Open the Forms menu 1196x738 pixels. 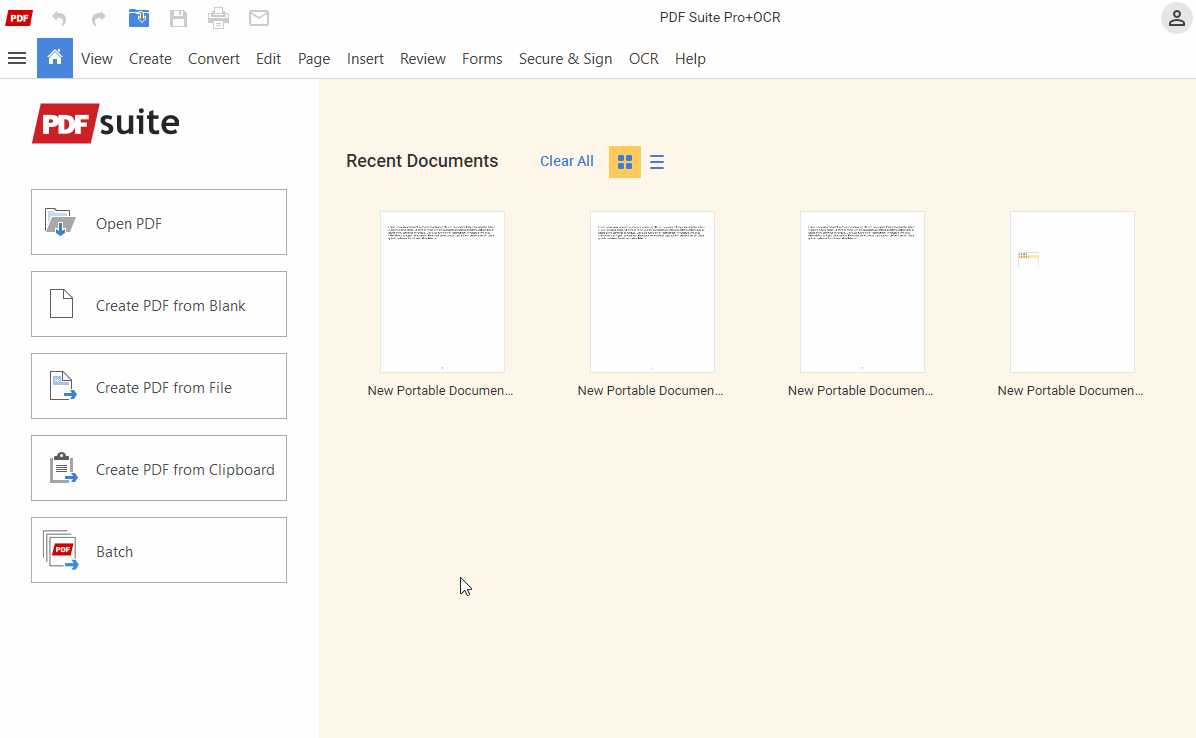point(482,59)
